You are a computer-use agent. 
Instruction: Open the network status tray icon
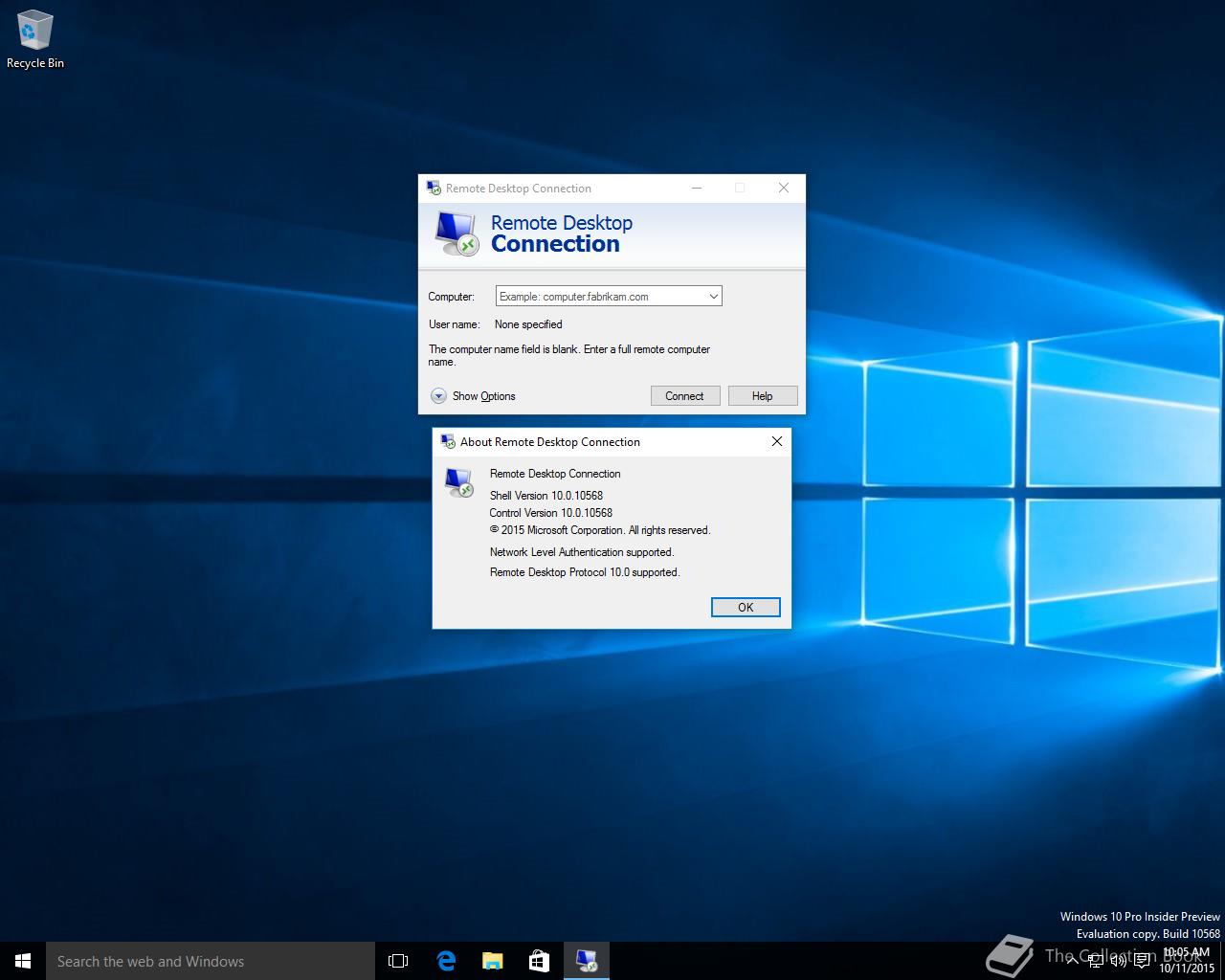coord(1096,961)
